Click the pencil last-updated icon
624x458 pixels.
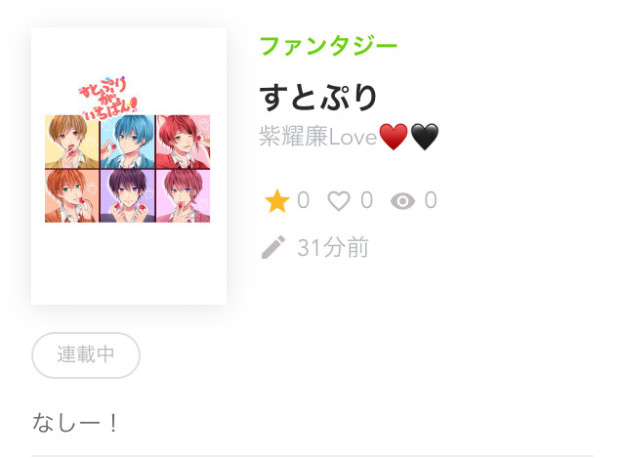point(273,247)
